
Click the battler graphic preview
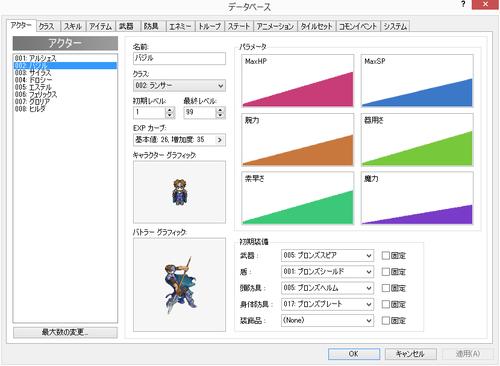click(179, 285)
